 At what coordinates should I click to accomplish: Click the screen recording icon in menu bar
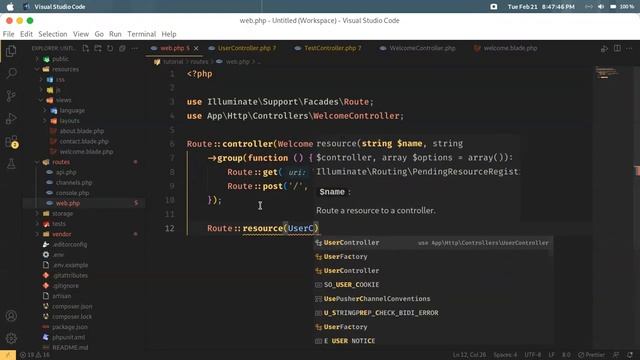(x=493, y=7)
